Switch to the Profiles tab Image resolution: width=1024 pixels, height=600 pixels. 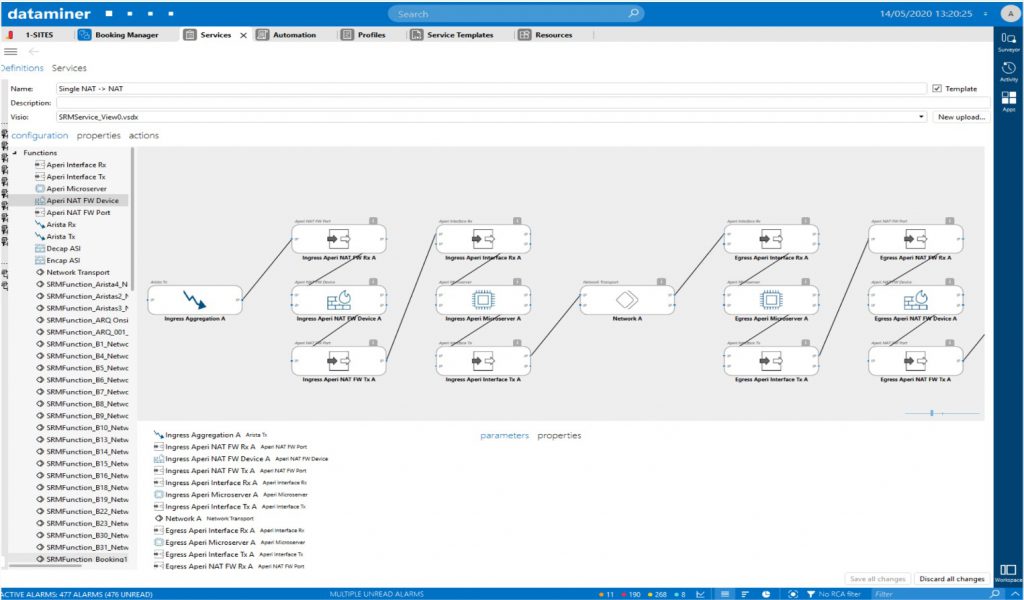[x=364, y=35]
